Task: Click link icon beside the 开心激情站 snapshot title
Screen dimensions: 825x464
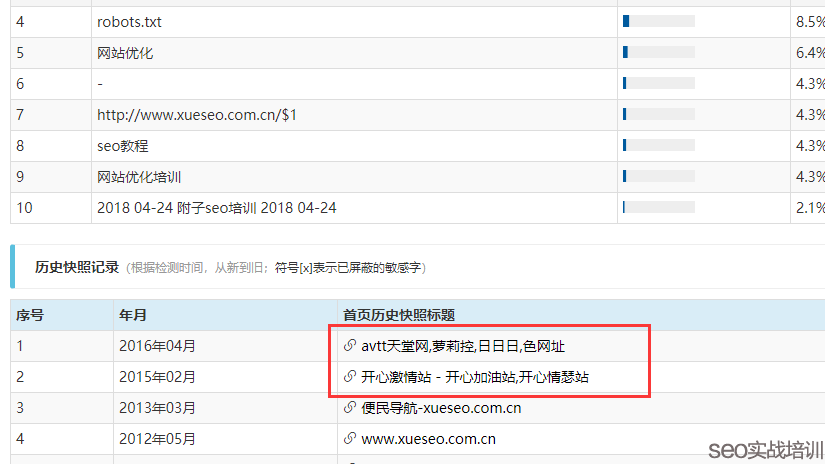Action: [x=350, y=377]
